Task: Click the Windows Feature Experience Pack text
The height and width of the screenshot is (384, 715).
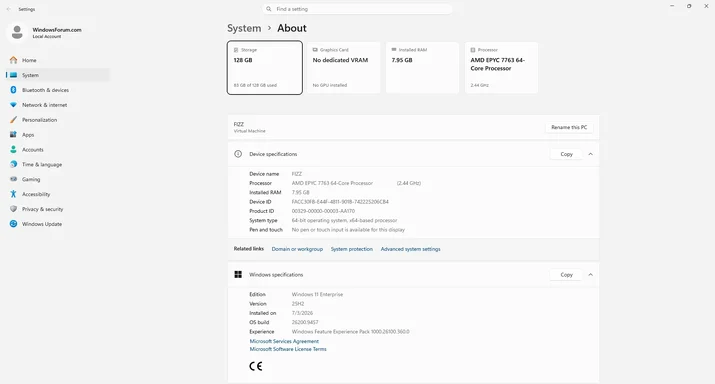Action: pyautogui.click(x=350, y=332)
